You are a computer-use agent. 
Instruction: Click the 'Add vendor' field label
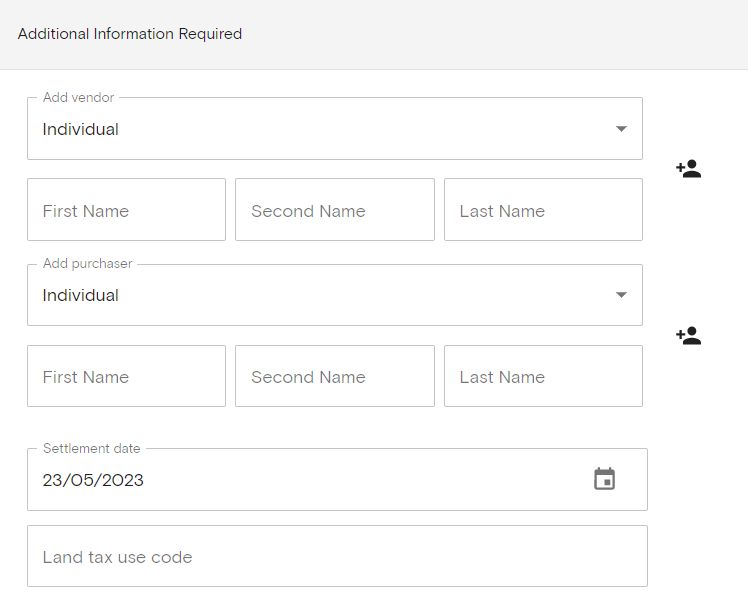(x=79, y=97)
